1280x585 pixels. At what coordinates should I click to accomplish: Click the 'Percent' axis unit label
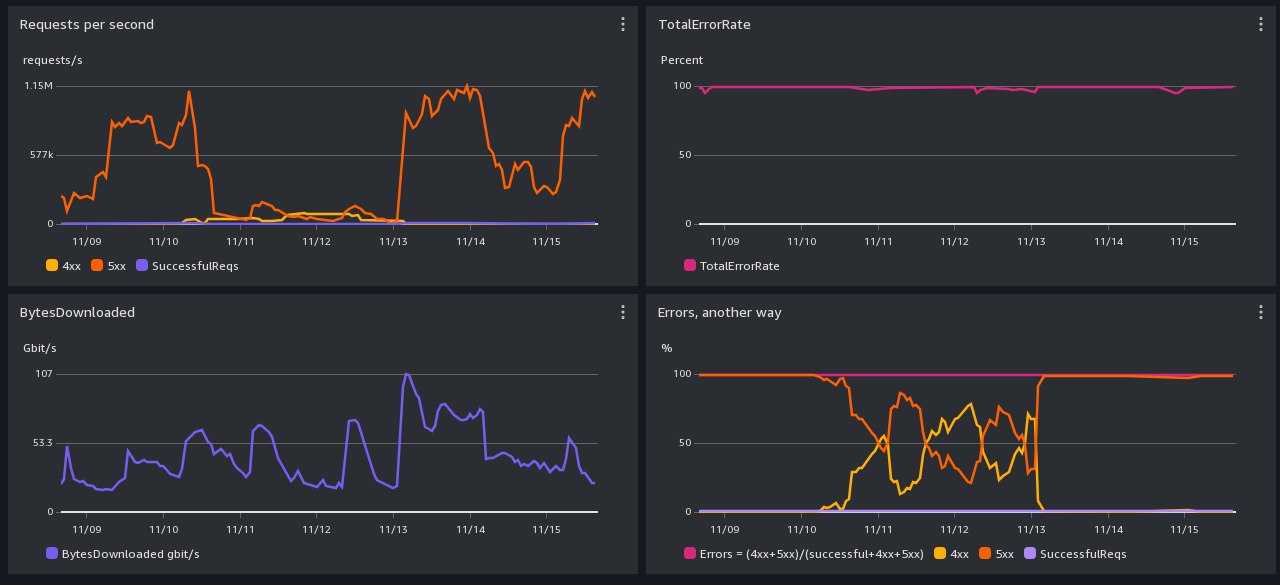click(x=682, y=60)
